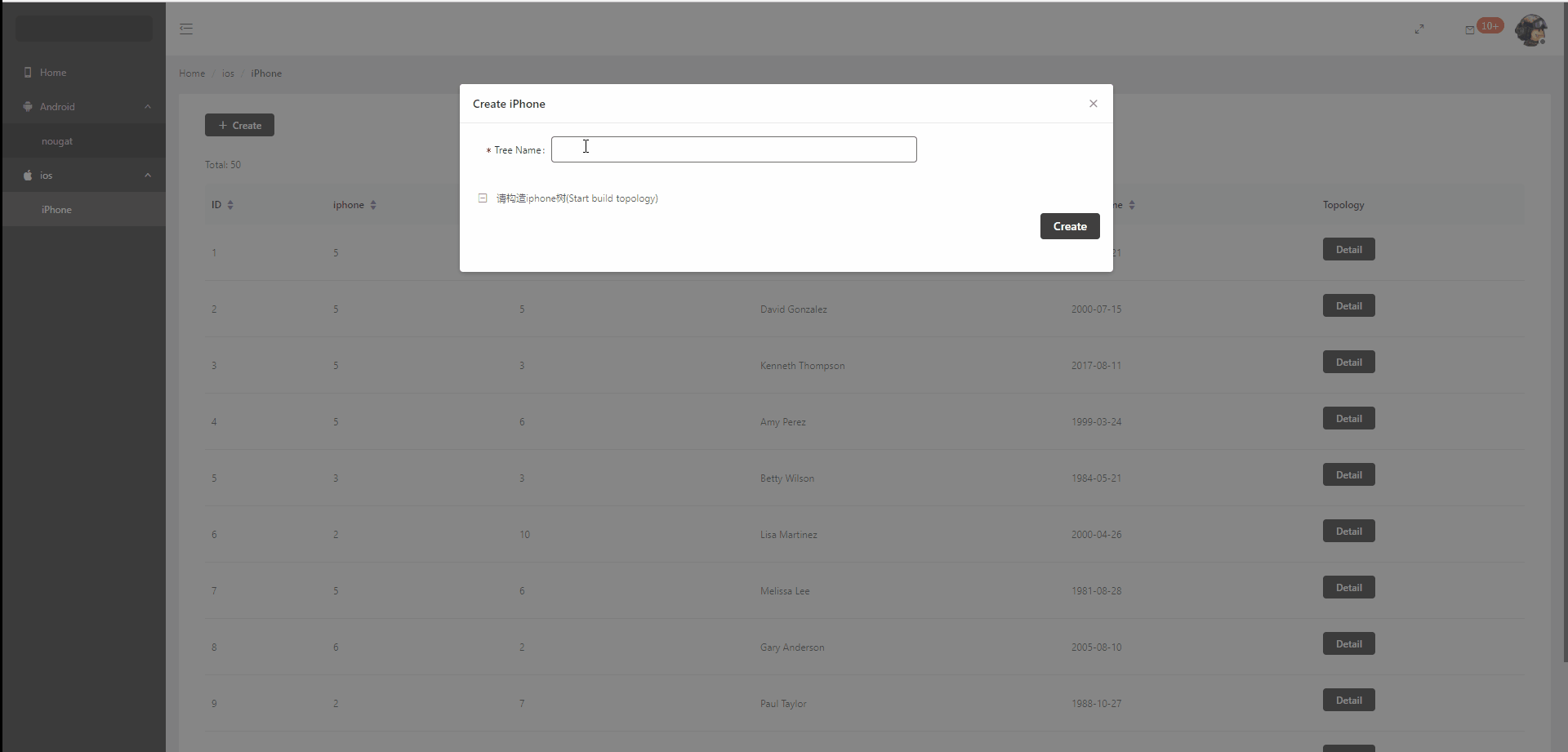Click the Topology column header

click(x=1343, y=205)
